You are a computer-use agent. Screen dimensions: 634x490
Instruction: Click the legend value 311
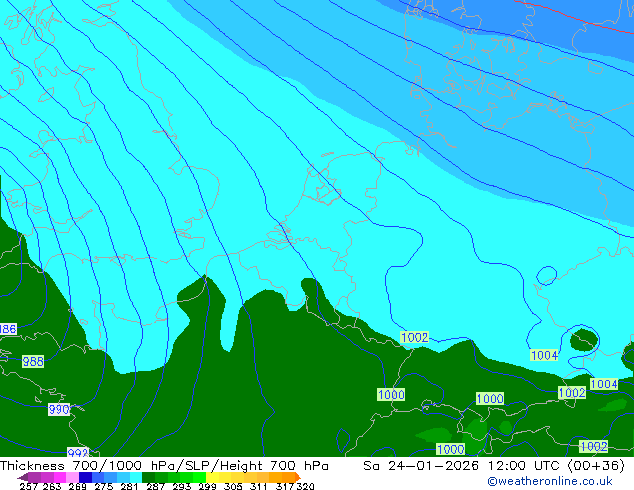pos(259,486)
